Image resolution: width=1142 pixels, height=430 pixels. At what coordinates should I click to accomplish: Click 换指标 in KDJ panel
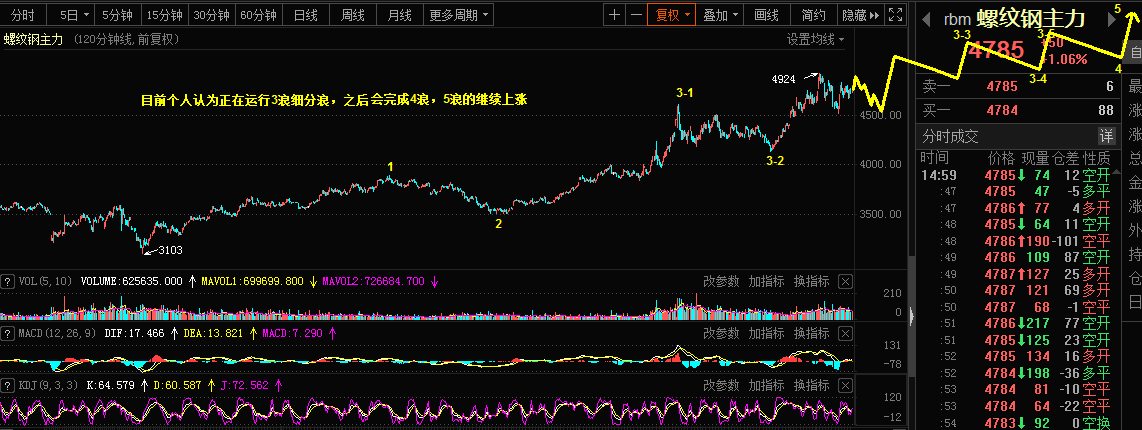point(811,385)
